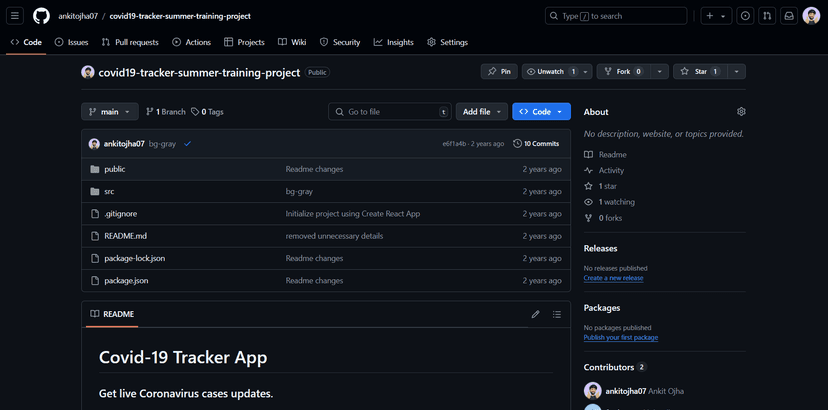This screenshot has width=828, height=410.
Task: Click the src folder icon
Action: 95,191
